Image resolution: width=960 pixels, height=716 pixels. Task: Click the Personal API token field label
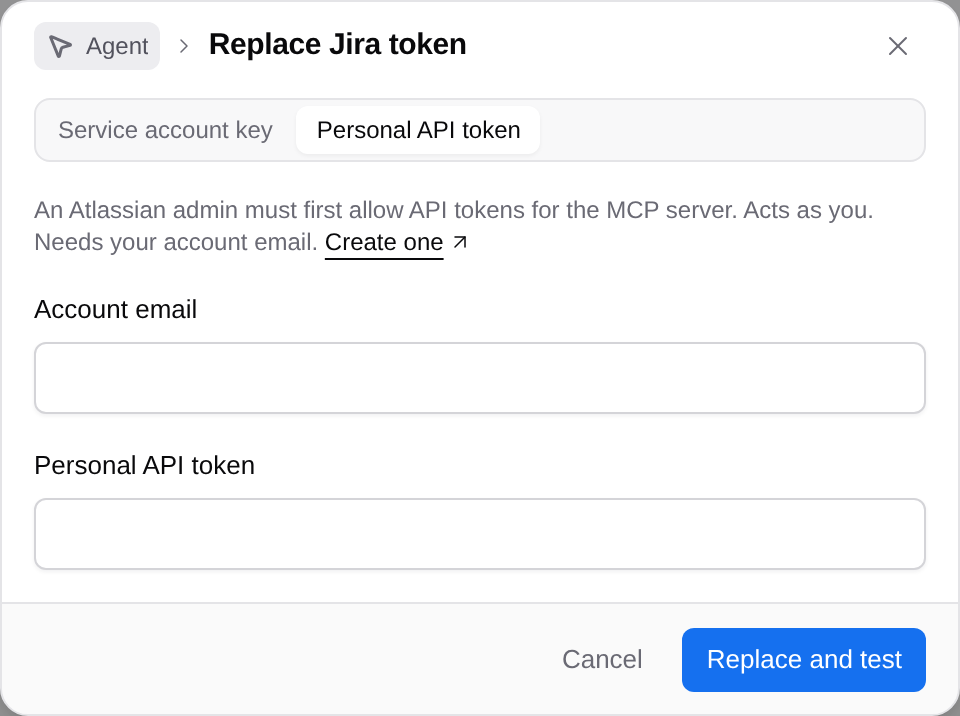144,465
